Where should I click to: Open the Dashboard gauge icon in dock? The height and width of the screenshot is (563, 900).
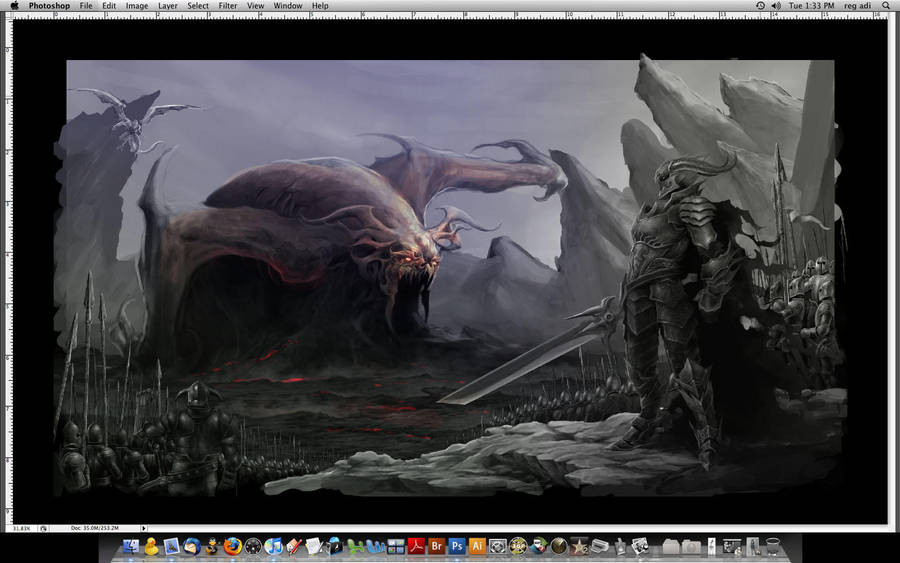[253, 546]
